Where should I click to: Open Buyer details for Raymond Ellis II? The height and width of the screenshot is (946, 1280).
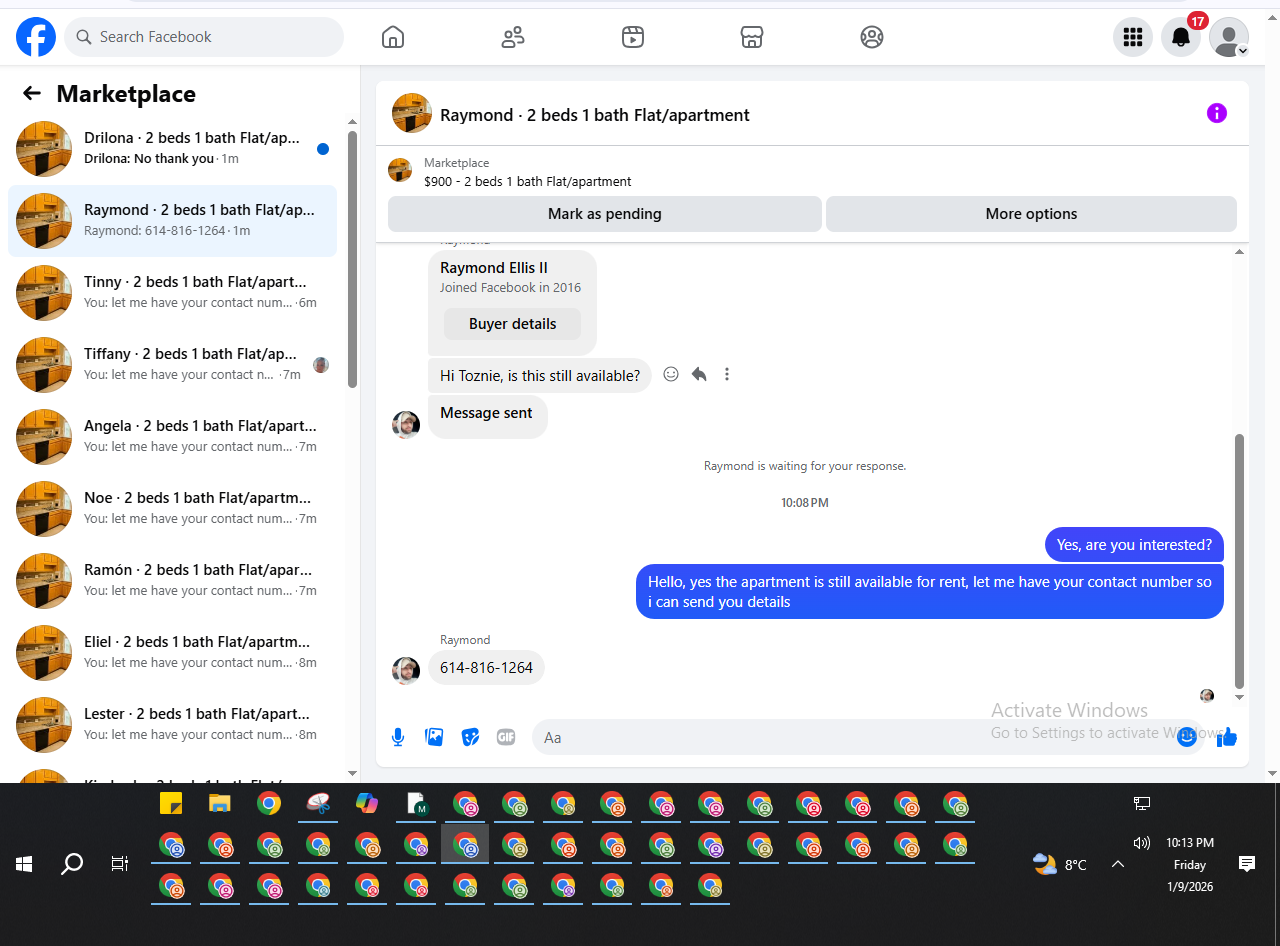512,324
